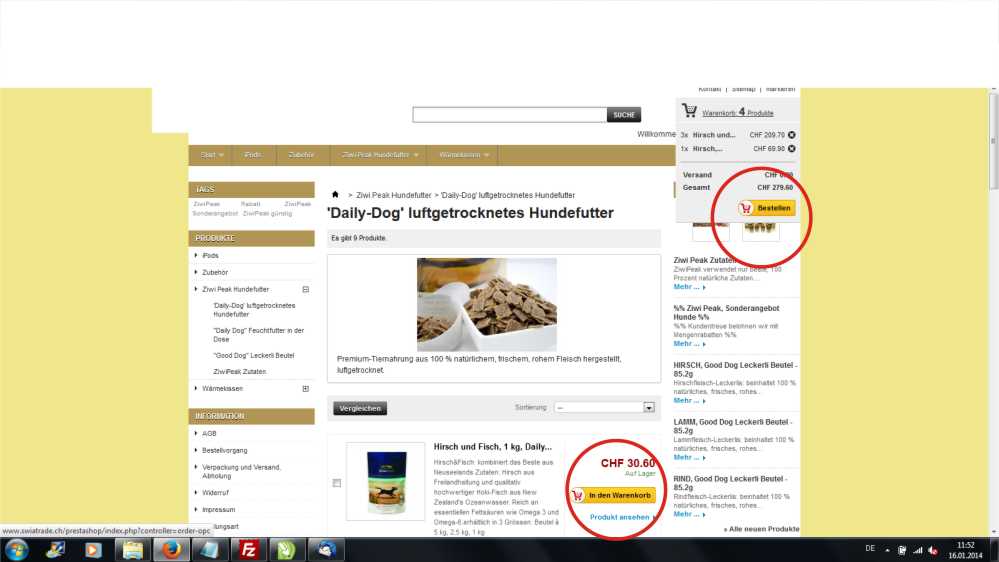Screen dimensions: 999x562
Task: Add Hirsch und Fisch to Warenkorb
Action: pyautogui.click(x=613, y=495)
